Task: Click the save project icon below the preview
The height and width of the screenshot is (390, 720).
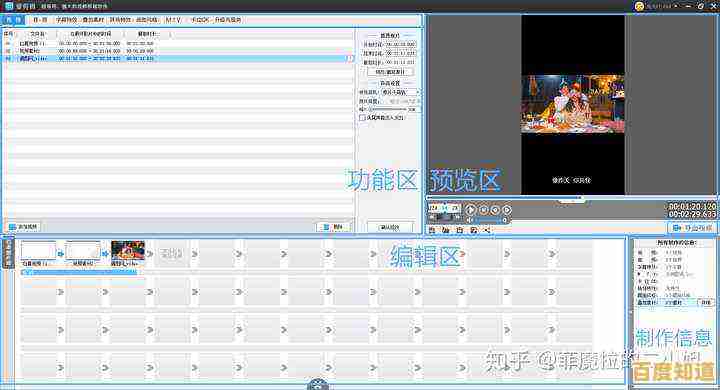Action: click(x=460, y=230)
